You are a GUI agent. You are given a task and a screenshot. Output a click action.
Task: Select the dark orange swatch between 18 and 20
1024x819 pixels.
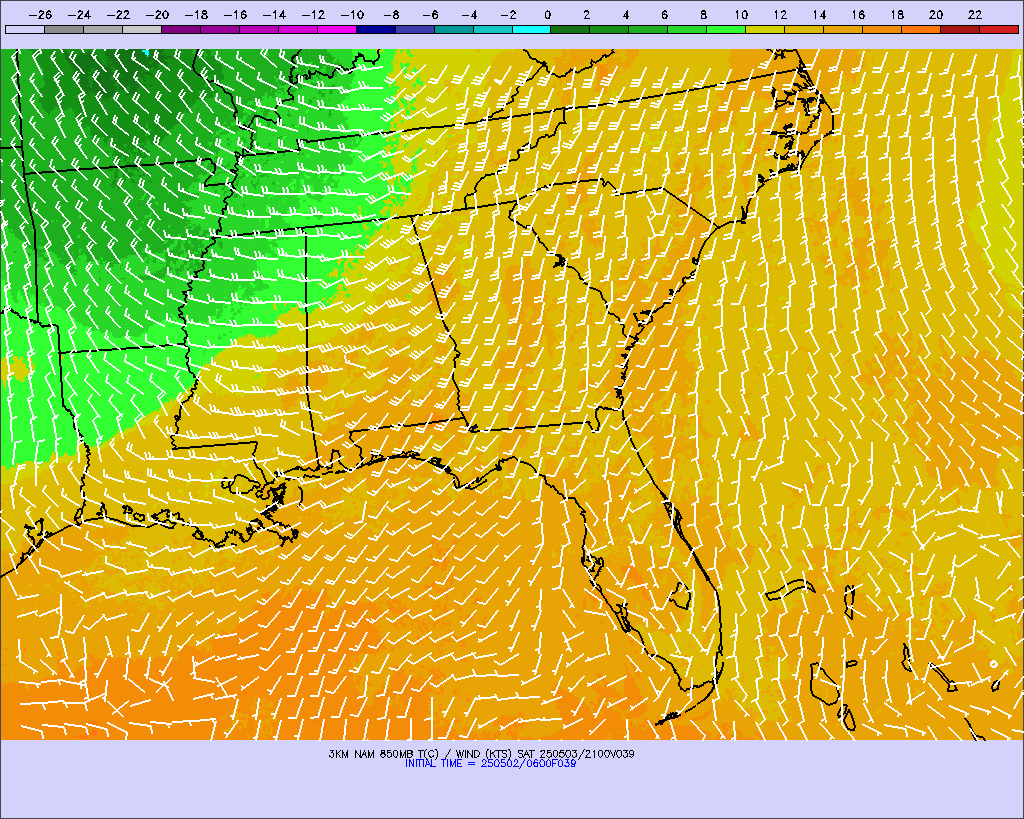click(921, 29)
